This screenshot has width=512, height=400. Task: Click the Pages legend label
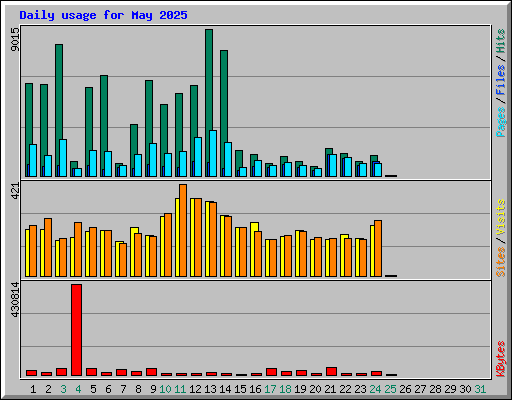click(500, 122)
